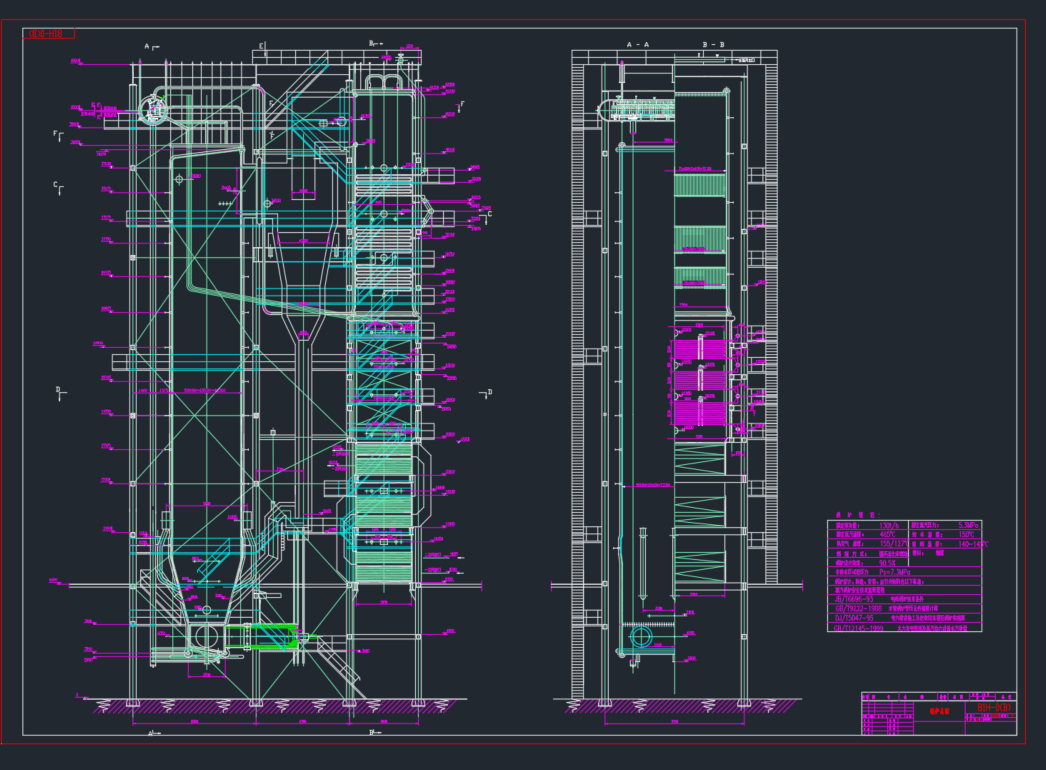Select the A - A section view title
Screen dimensions: 1046x770
637,45
